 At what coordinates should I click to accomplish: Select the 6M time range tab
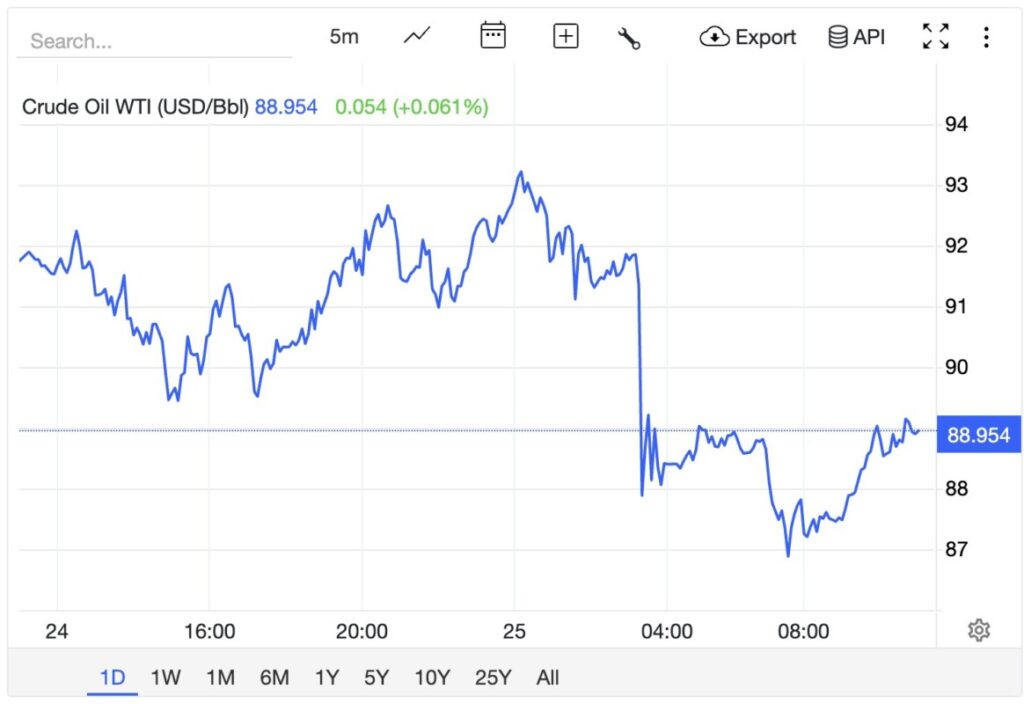tap(274, 677)
